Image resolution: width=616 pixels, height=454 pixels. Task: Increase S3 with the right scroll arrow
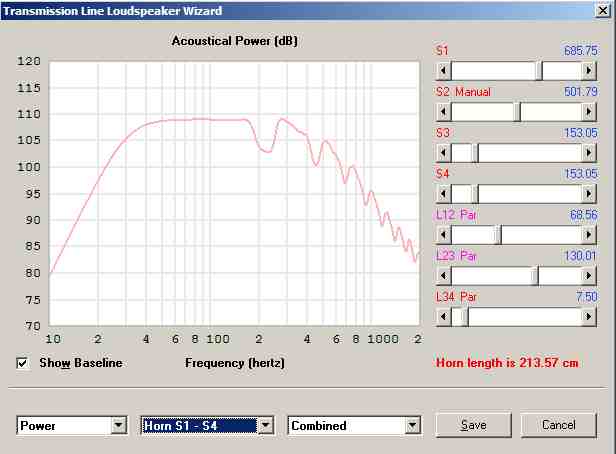588,153
